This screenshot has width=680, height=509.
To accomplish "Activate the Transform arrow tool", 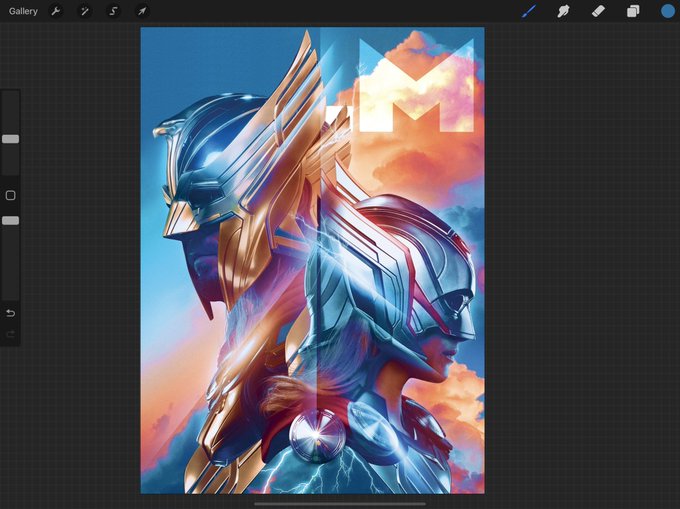I will coord(142,11).
